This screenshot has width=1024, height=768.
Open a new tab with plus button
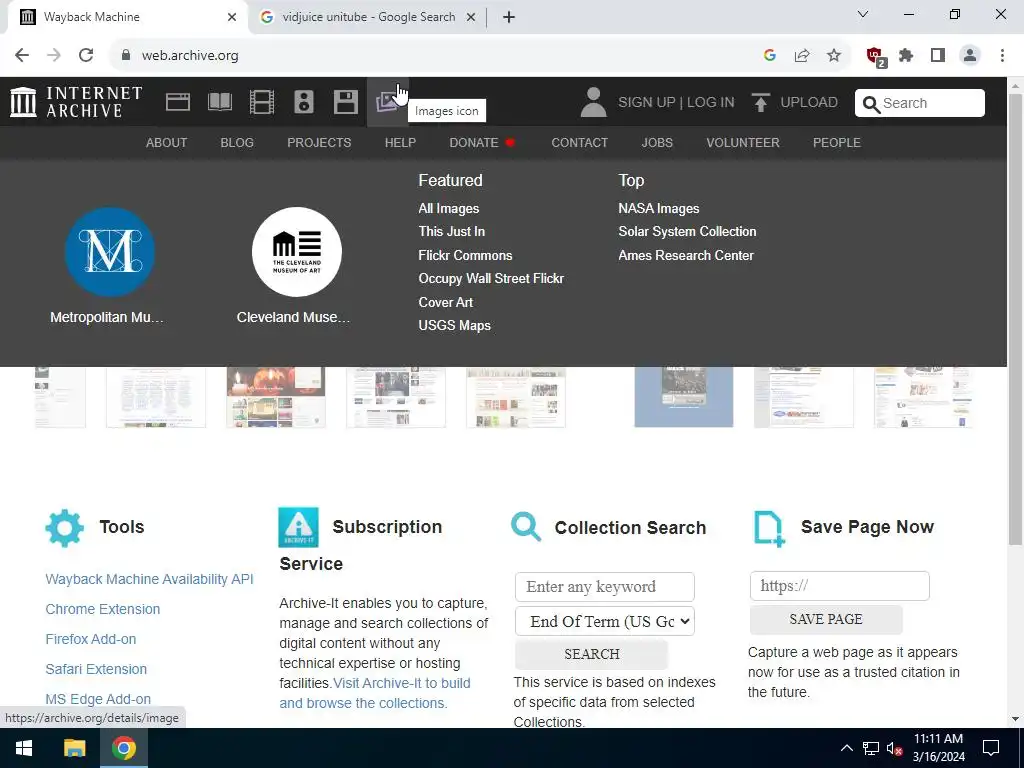click(x=509, y=18)
